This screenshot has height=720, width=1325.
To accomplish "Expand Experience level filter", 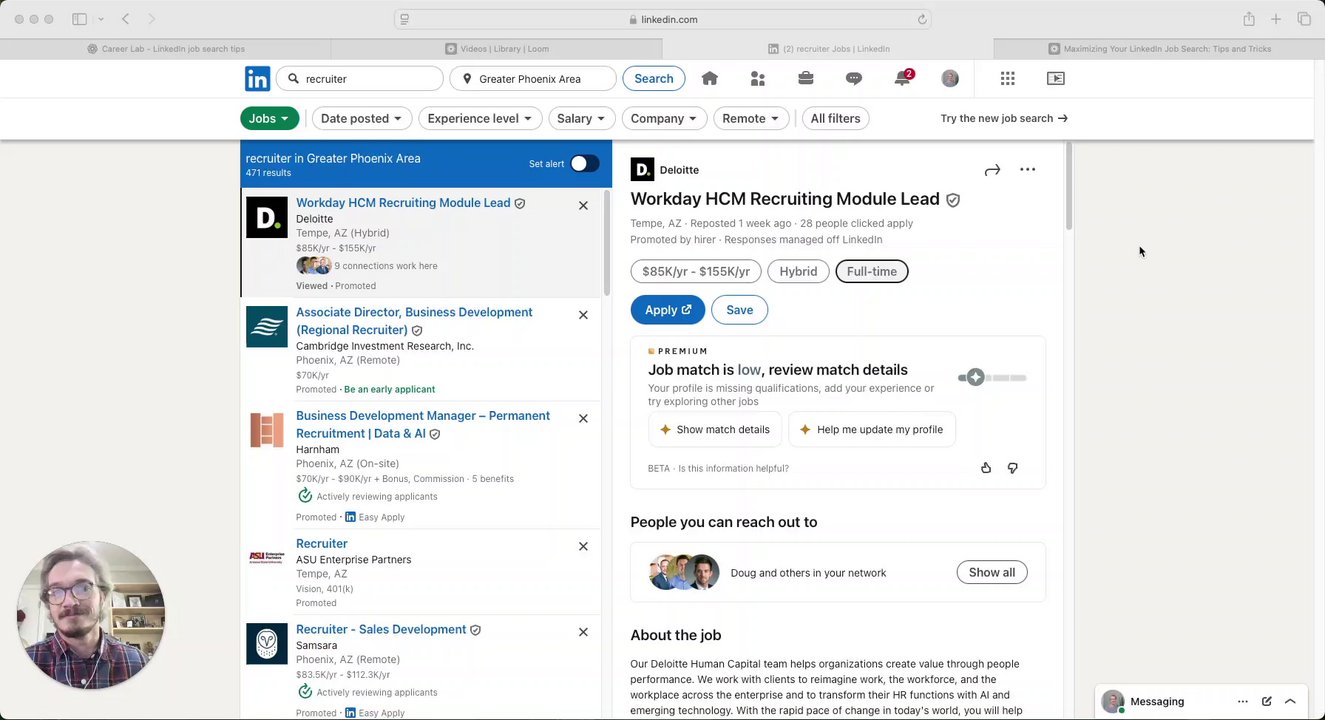I will click(480, 118).
